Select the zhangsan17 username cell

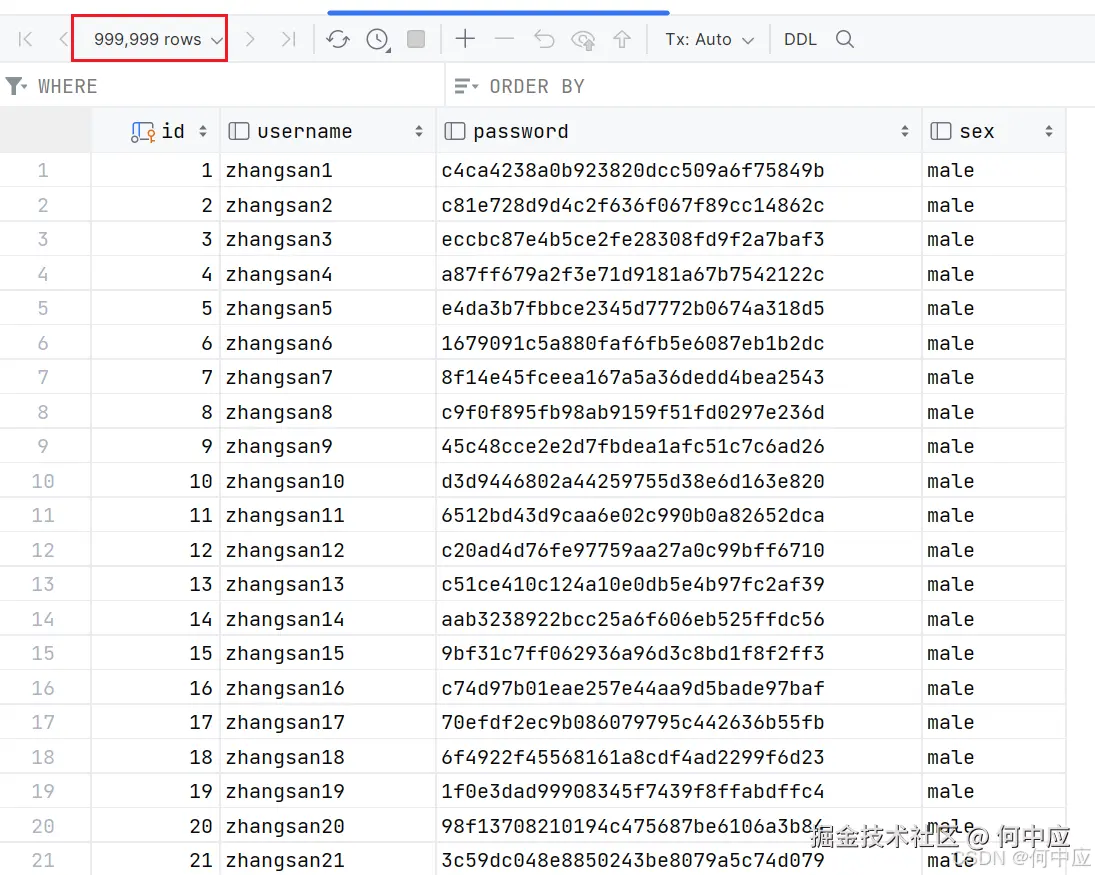pos(328,723)
